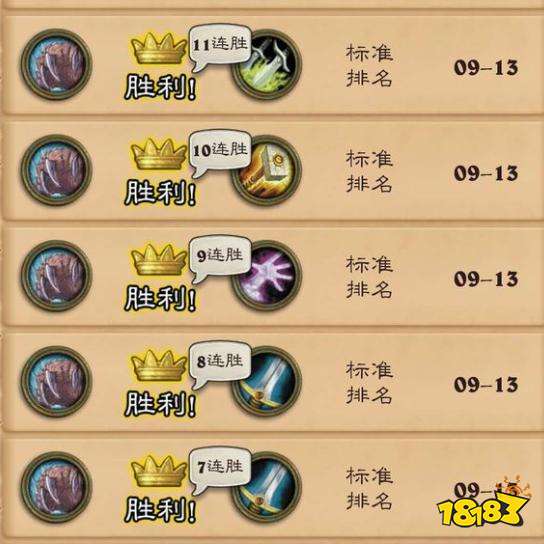The image size is (544, 544).
Task: Click the lightning opponent icon in 11连胜 row
Action: tap(267, 65)
